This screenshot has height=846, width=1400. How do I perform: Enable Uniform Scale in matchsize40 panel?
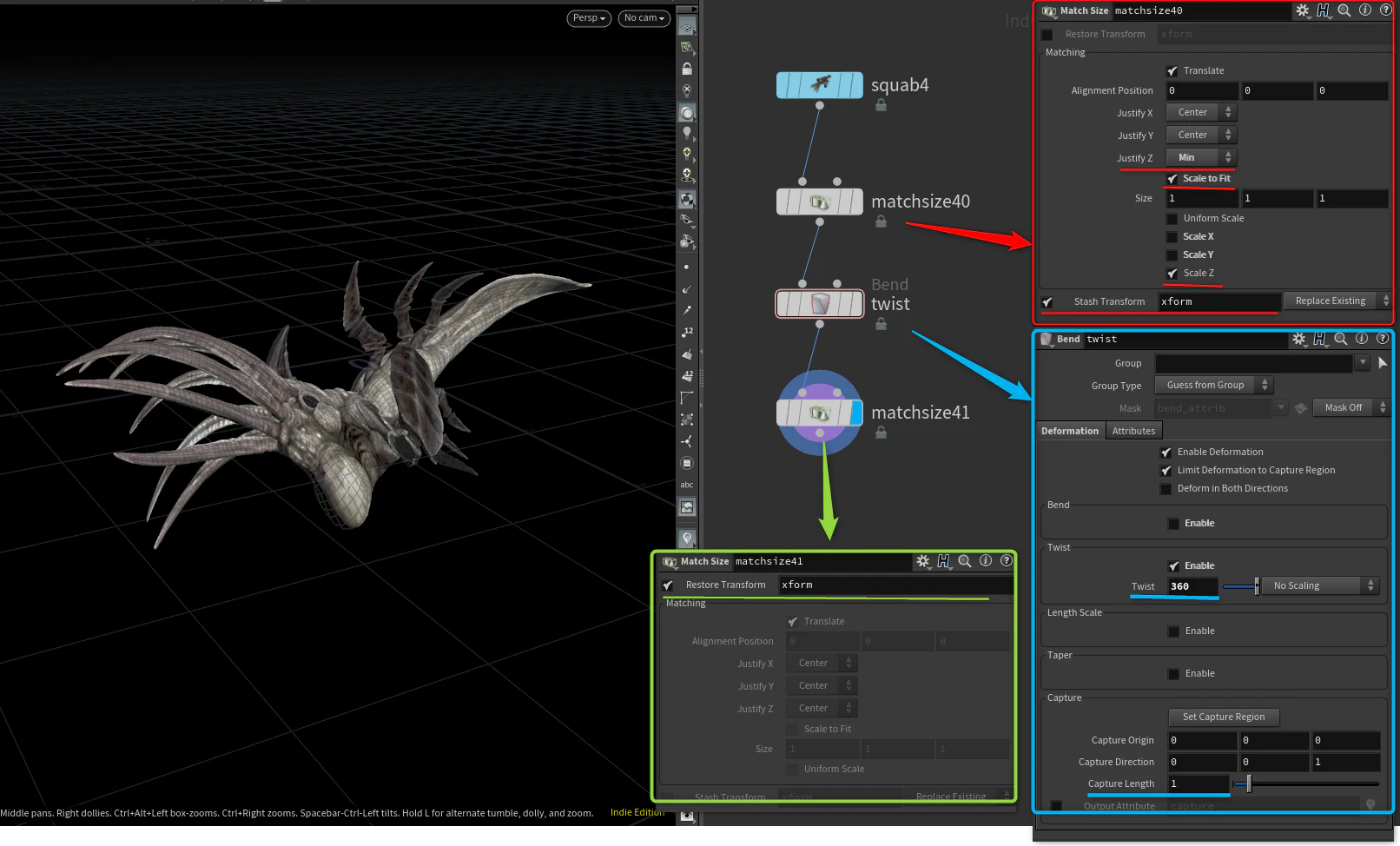pyautogui.click(x=1172, y=219)
